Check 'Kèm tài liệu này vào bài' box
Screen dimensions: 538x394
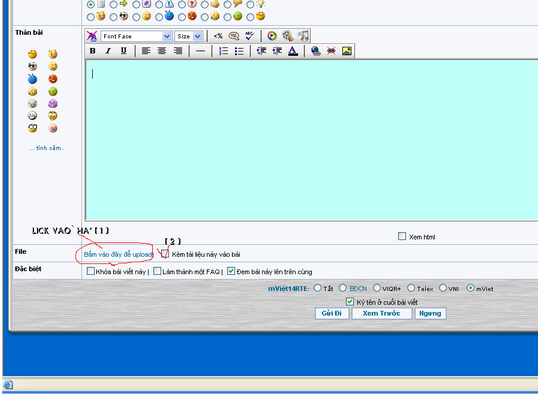tap(165, 254)
